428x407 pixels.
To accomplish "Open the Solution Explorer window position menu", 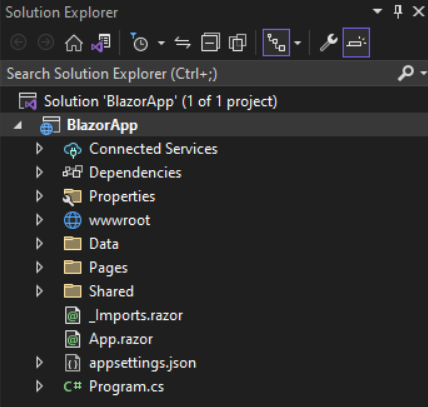I will coord(377,12).
